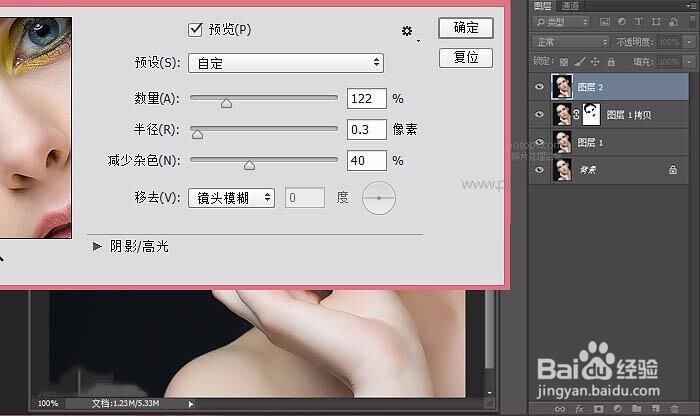Viewport: 700px width, 416px height.
Task: Select the 背景 layer thumbnail
Action: click(562, 170)
